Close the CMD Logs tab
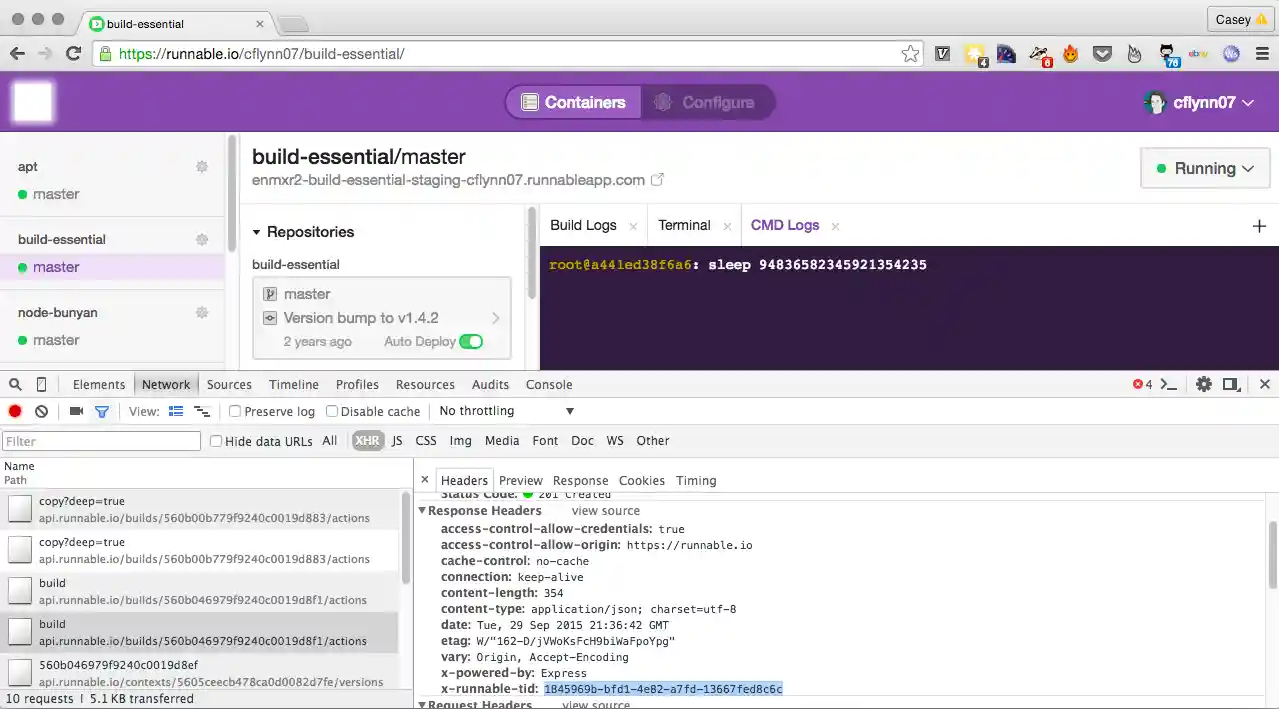The height and width of the screenshot is (709, 1279). (835, 226)
